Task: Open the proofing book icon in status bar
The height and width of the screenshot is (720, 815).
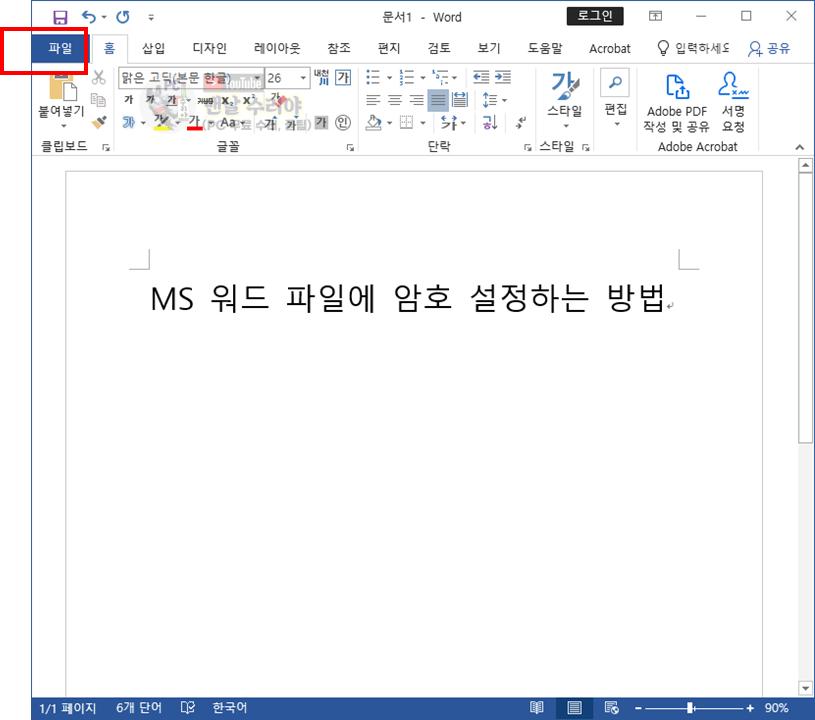Action: [188, 708]
